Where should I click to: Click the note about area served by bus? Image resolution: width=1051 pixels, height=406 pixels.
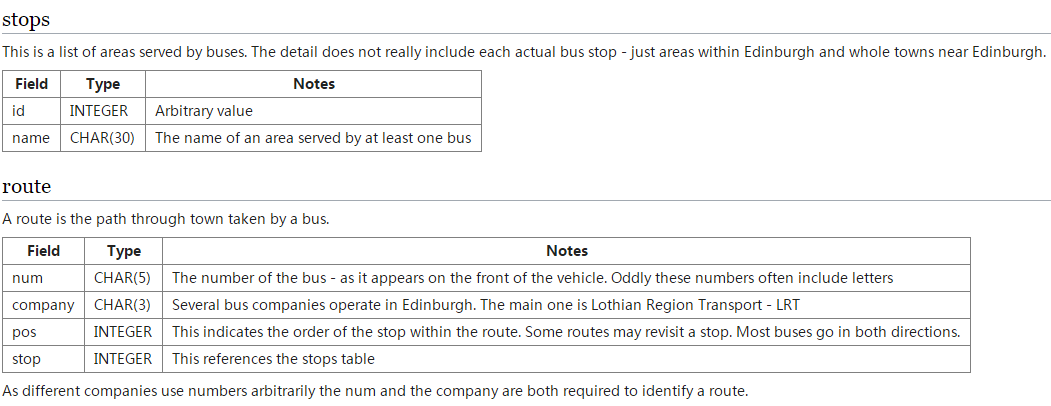[x=313, y=138]
